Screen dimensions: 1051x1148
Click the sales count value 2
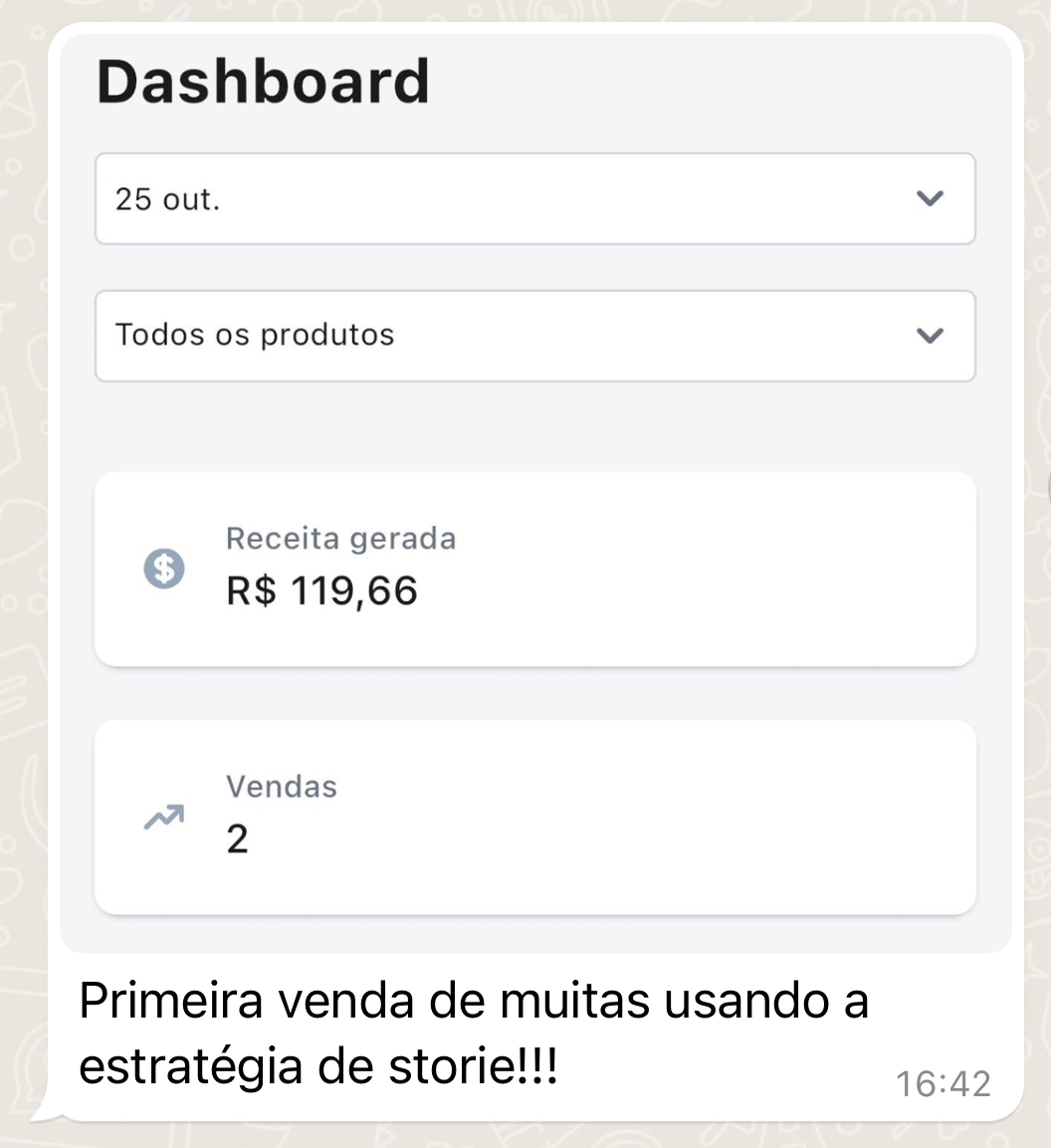pos(237,839)
